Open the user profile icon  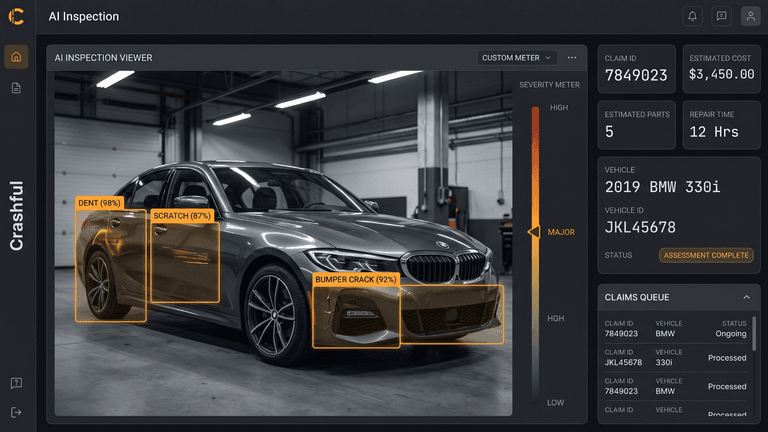(750, 16)
